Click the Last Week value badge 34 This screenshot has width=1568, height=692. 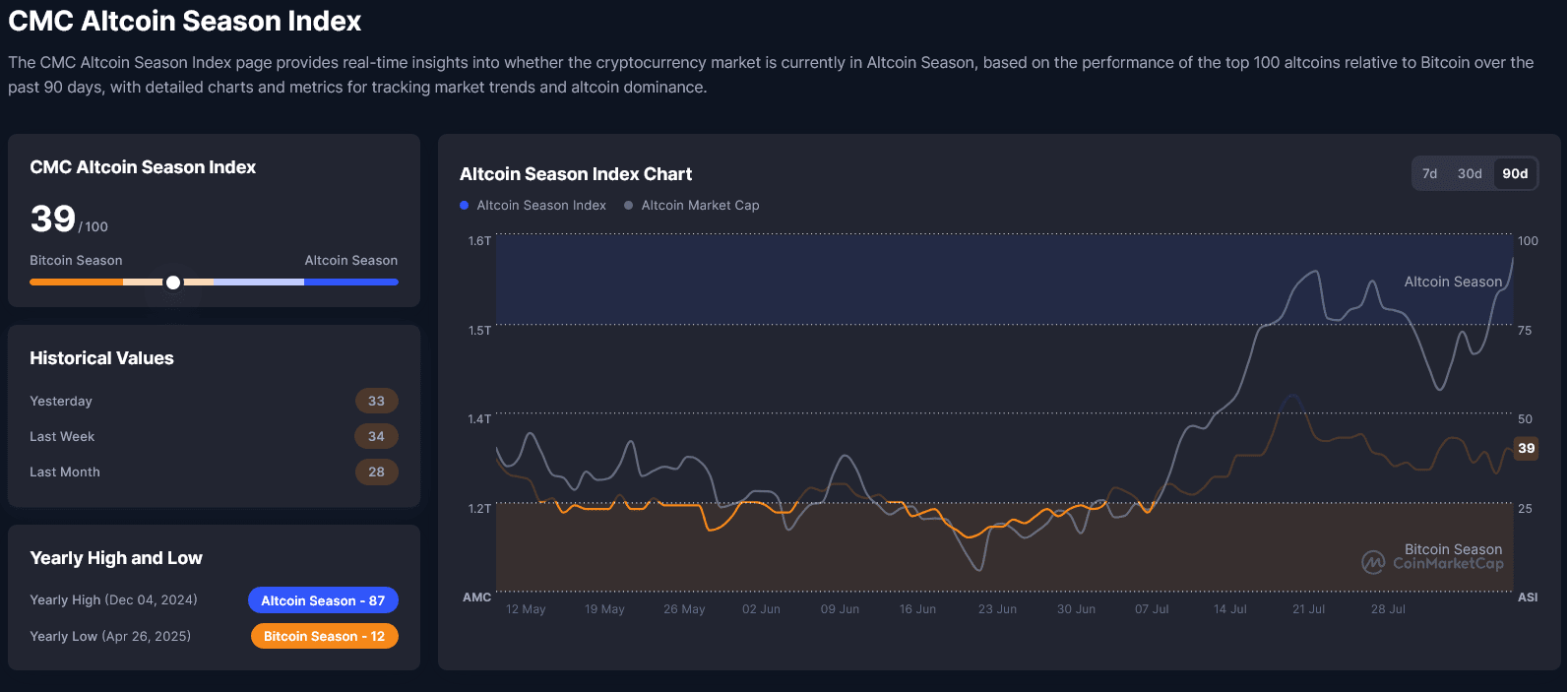[376, 436]
